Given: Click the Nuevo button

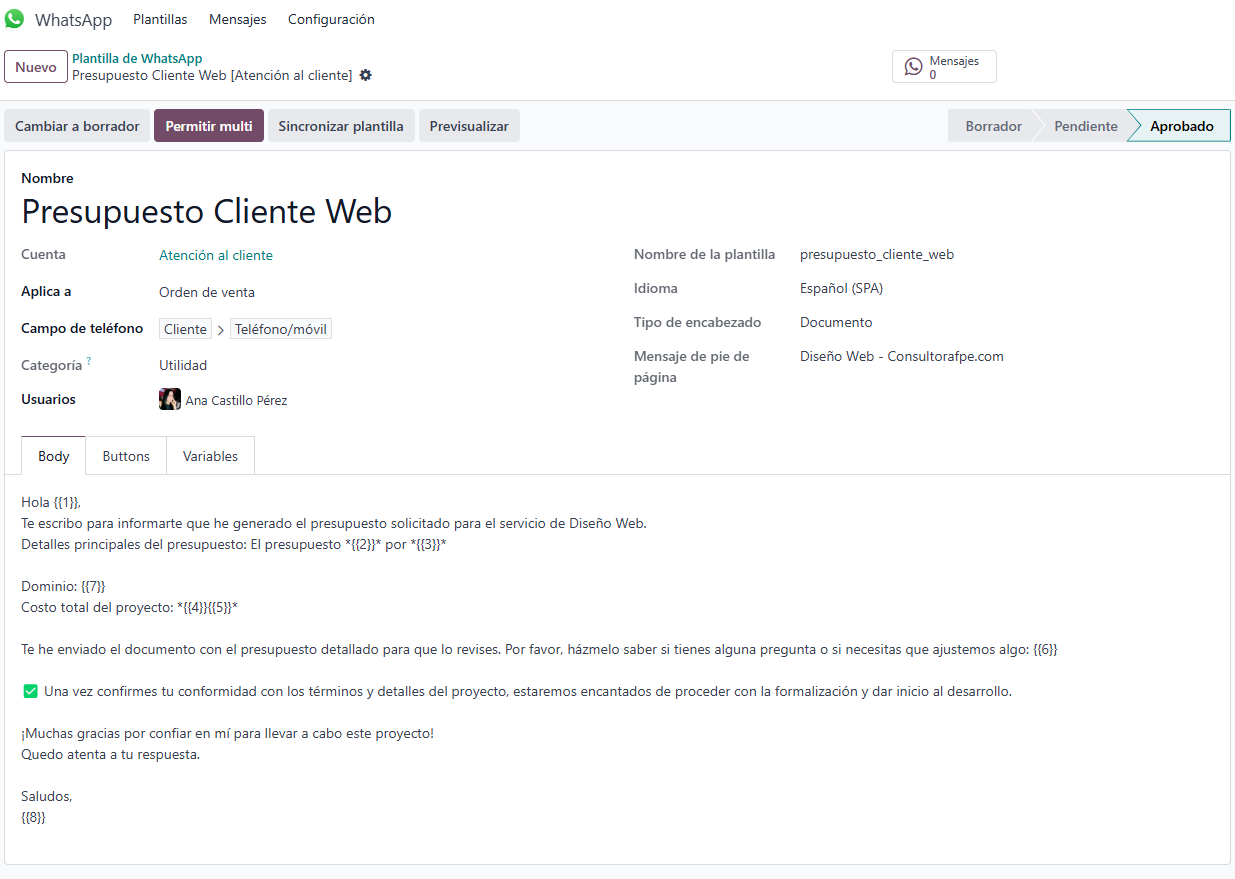Looking at the screenshot, I should click(x=36, y=67).
